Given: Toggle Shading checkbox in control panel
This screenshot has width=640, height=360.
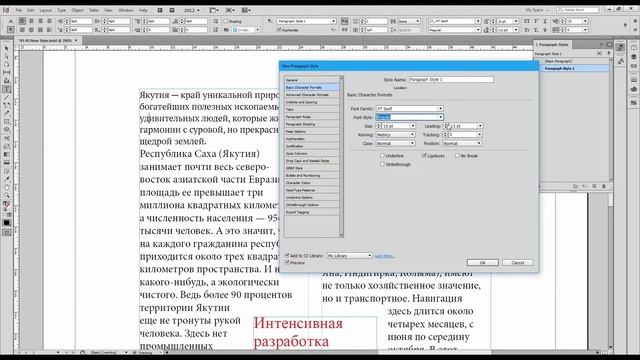Looking at the screenshot, I should (x=226, y=21).
